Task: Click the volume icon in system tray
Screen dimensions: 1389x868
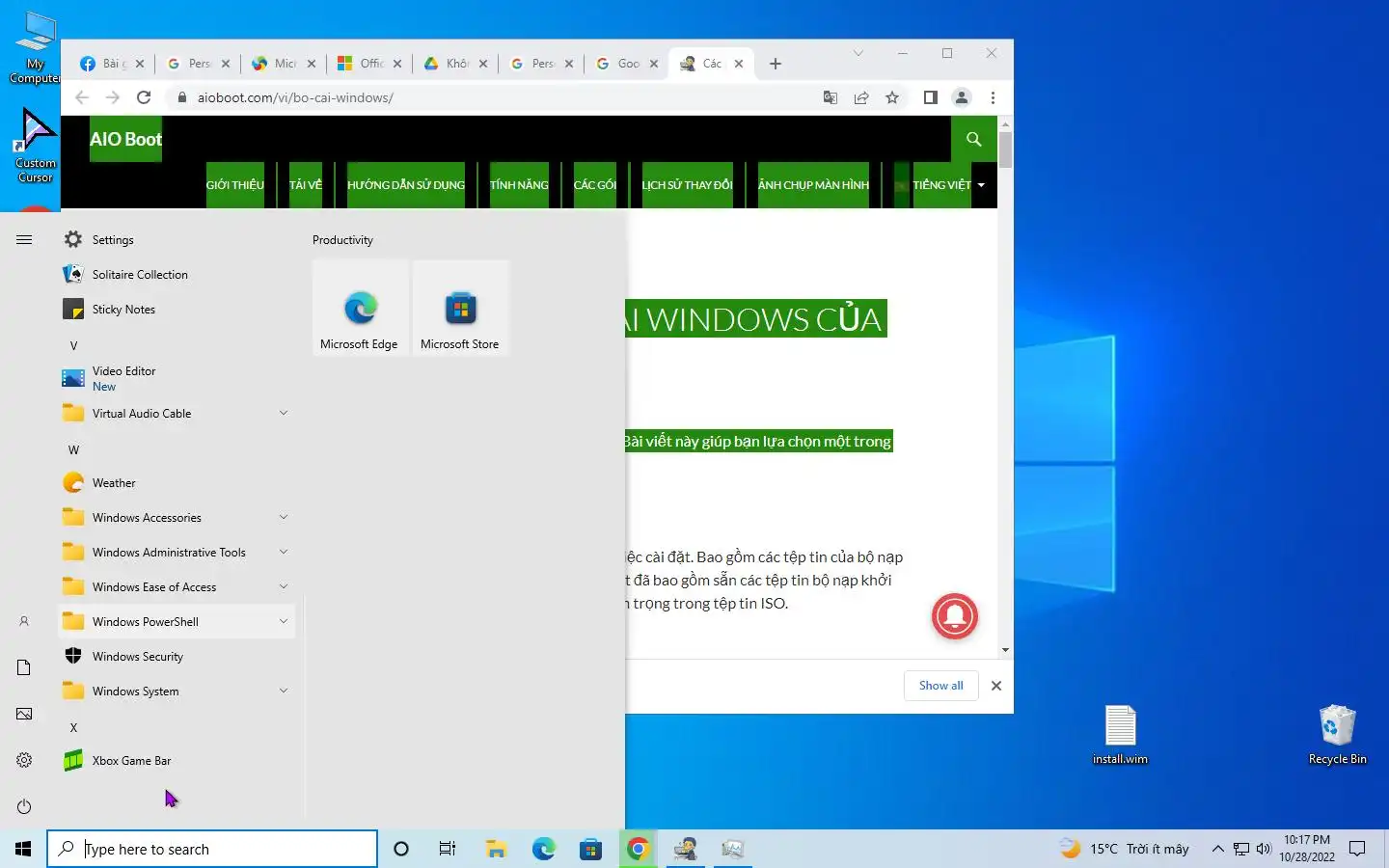Action: (1264, 849)
